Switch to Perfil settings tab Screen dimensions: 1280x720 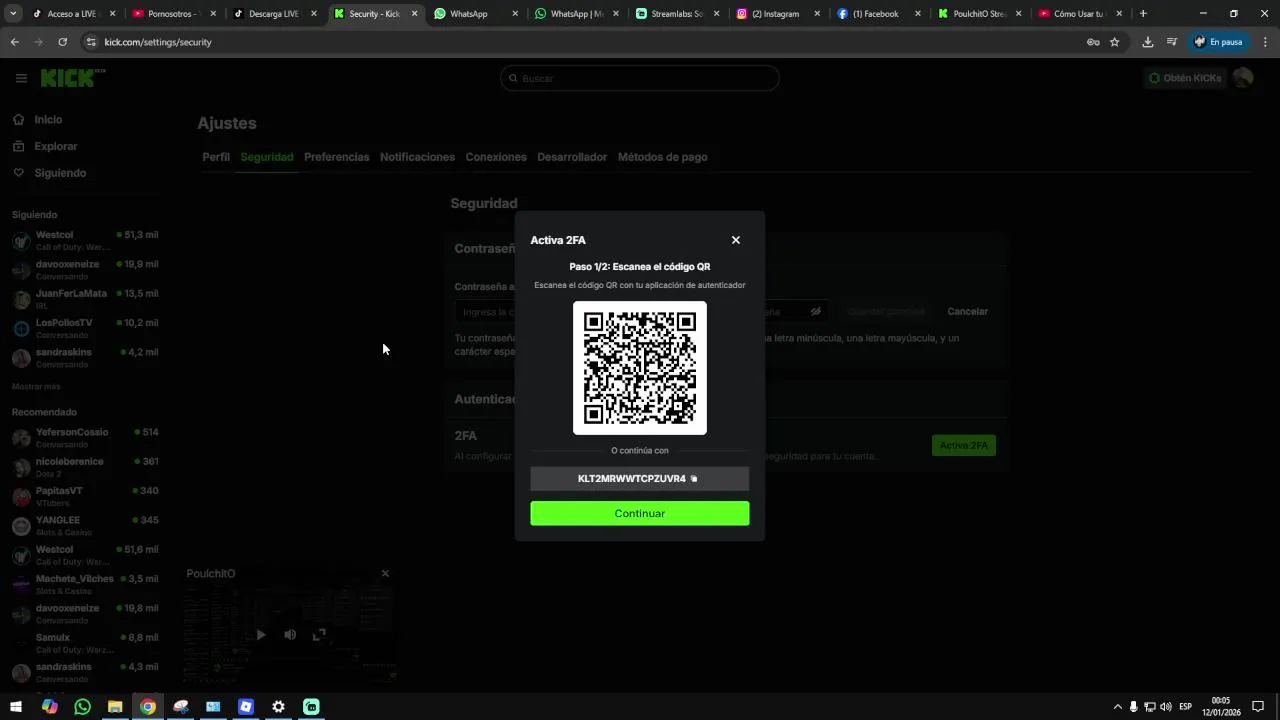pyautogui.click(x=216, y=157)
